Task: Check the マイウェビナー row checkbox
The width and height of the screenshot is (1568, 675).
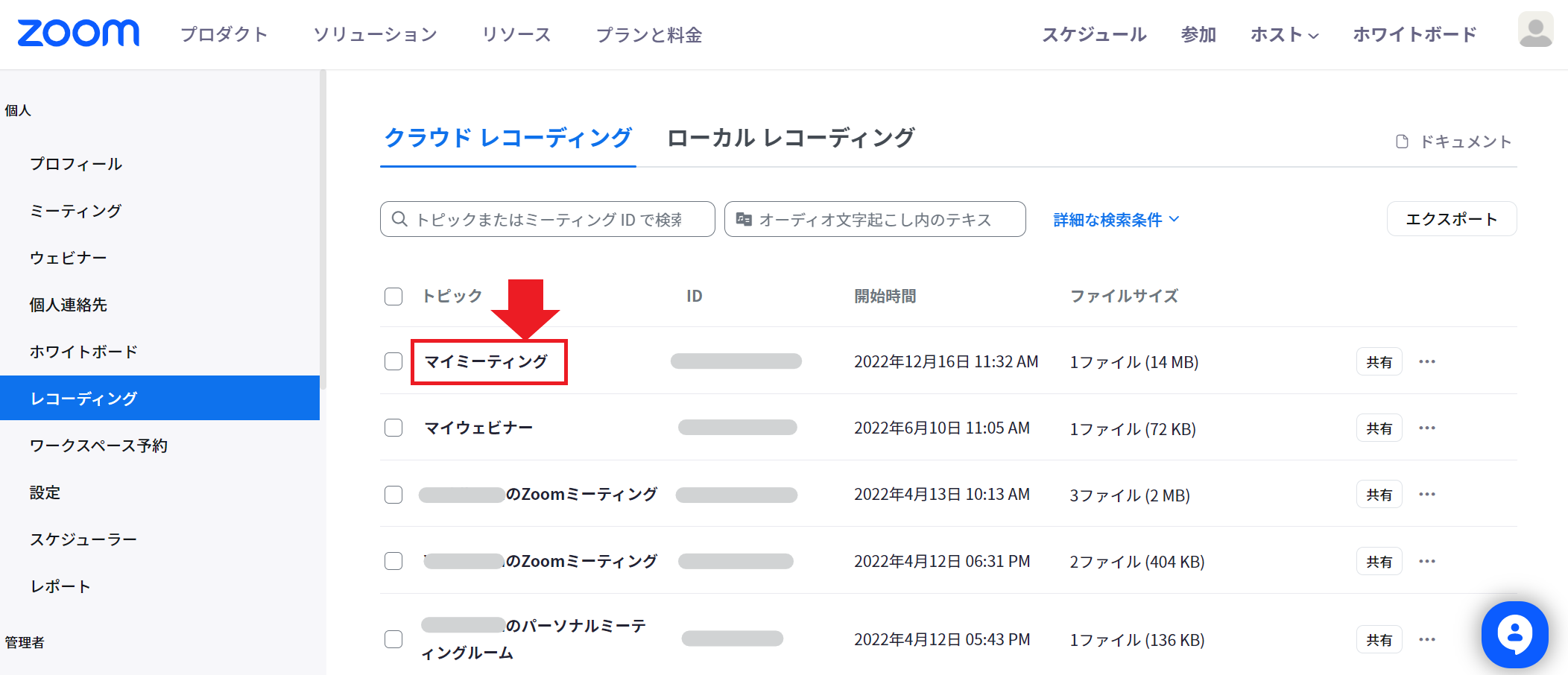Action: (x=393, y=428)
